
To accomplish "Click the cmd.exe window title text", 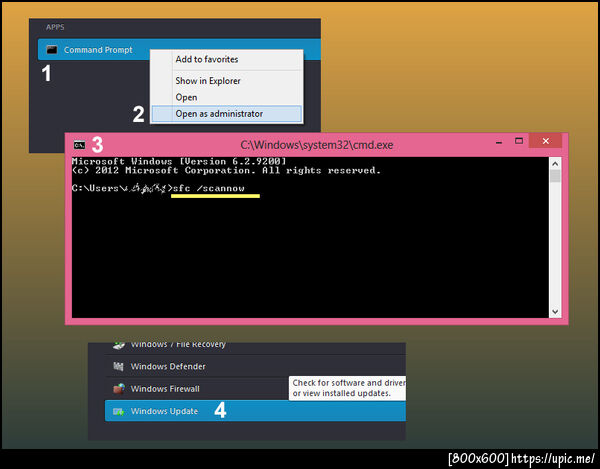I will coord(316,145).
